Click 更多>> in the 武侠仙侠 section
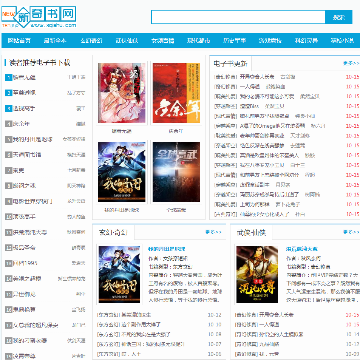The width and height of the screenshot is (360, 360). click(351, 232)
